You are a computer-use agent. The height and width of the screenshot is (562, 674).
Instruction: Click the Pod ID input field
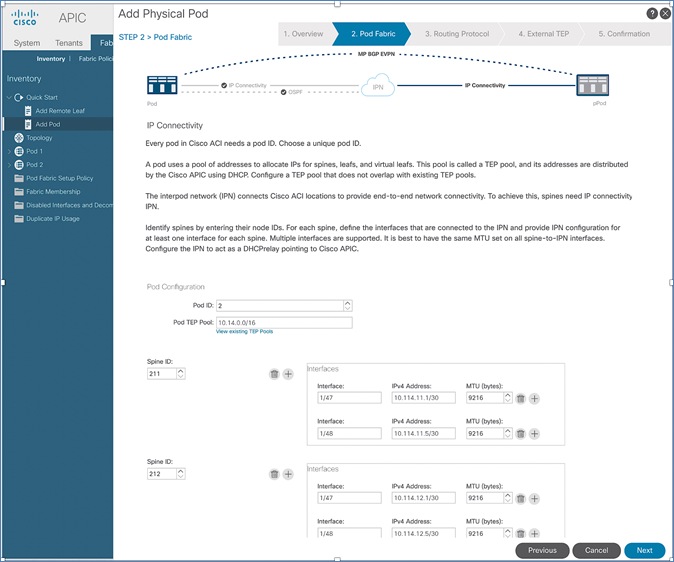280,306
